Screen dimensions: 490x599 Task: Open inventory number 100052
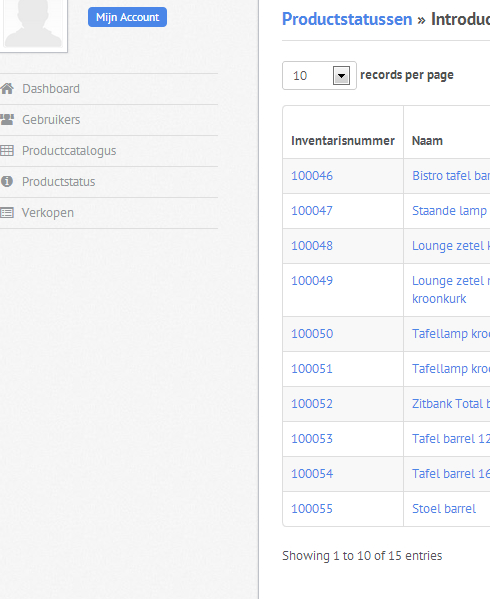[312, 404]
